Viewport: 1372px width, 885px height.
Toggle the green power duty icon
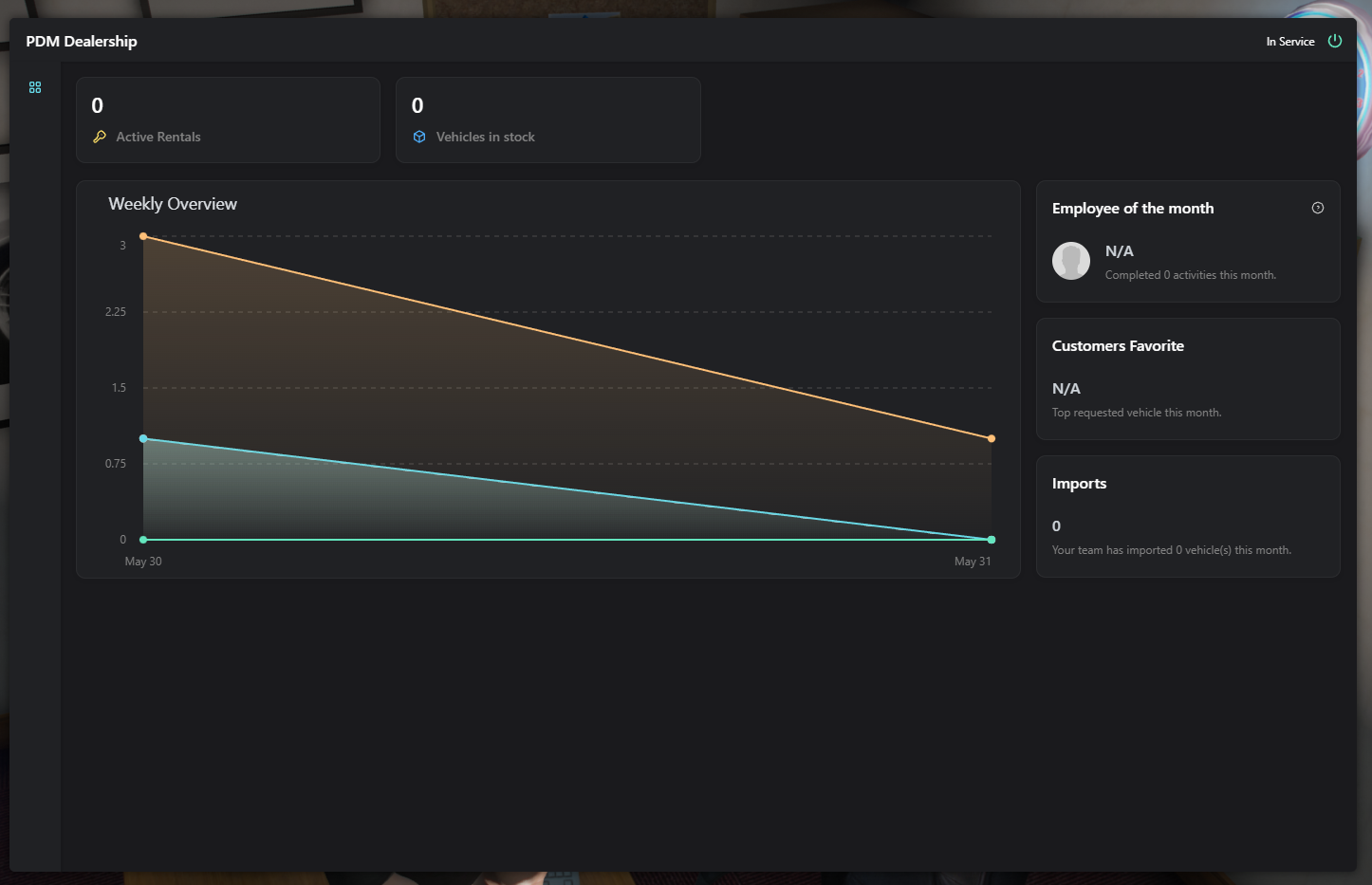[1334, 41]
